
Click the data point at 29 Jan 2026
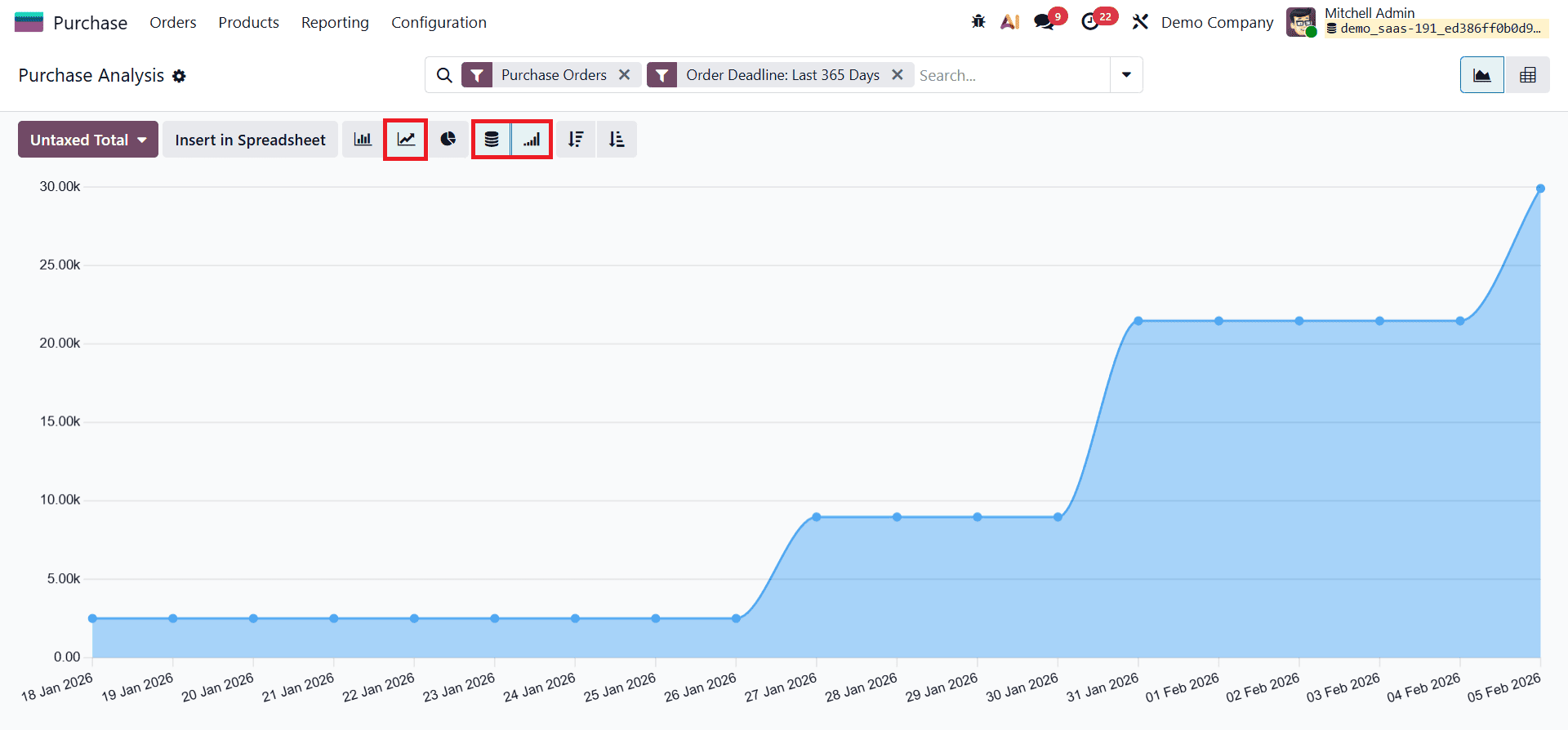[x=978, y=517]
